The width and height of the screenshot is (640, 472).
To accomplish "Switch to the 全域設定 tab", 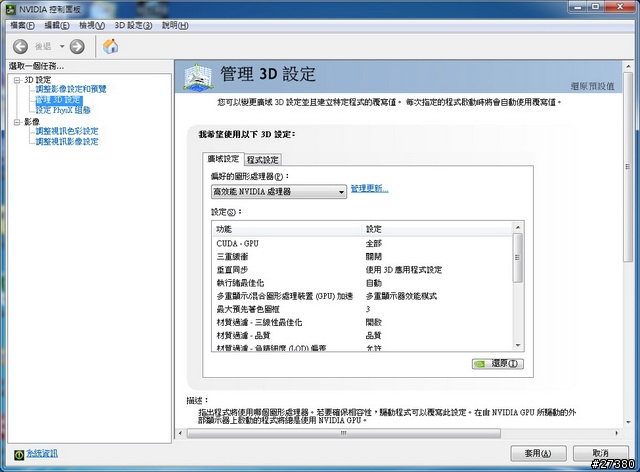I will tap(223, 159).
